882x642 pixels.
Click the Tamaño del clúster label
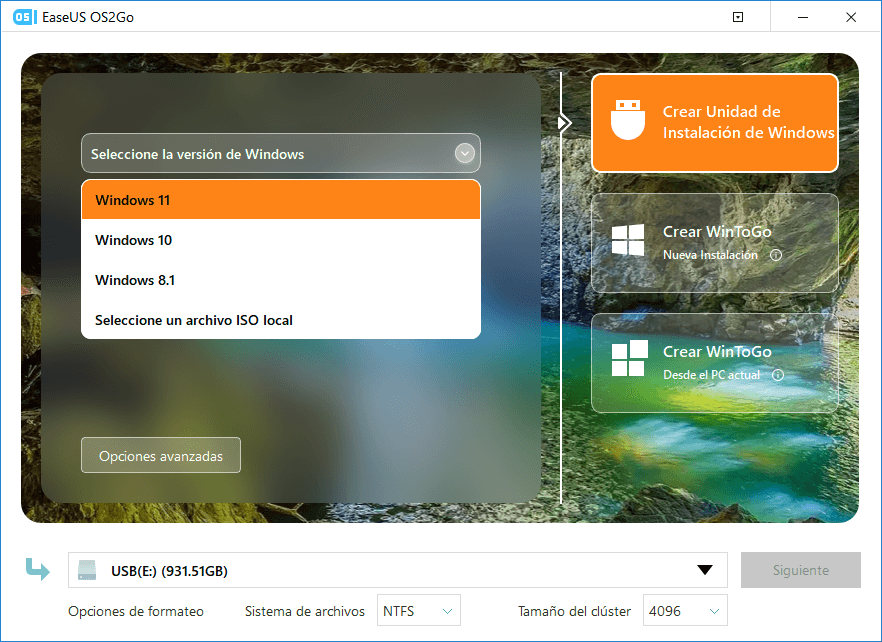point(574,611)
